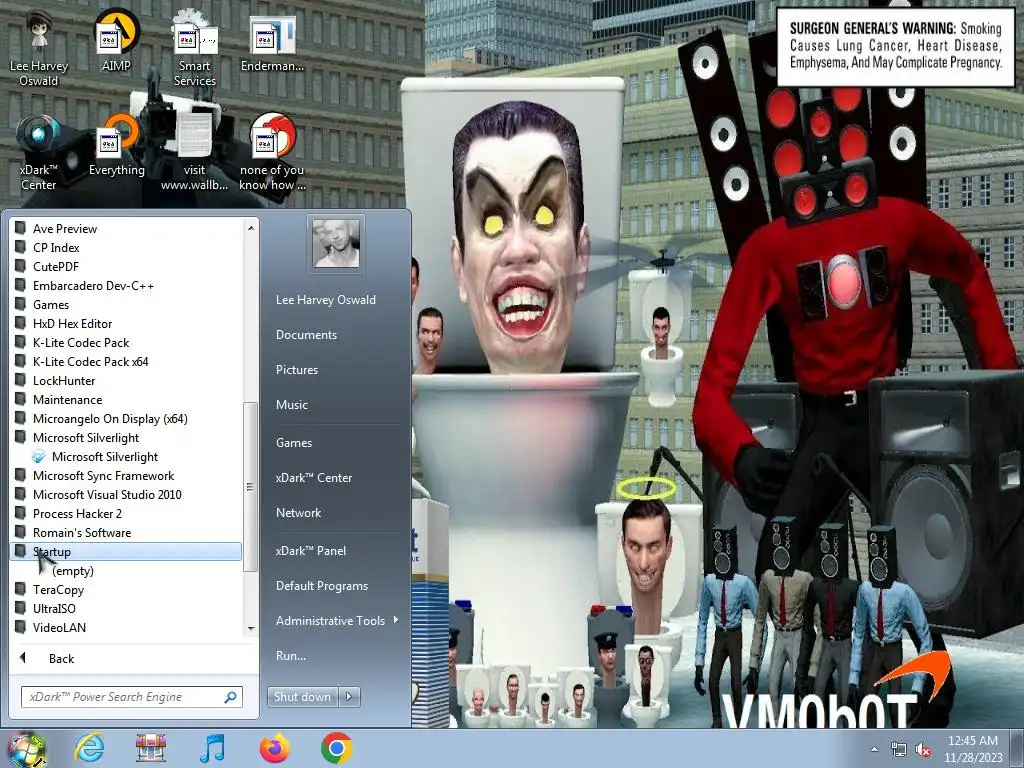Open the 'visit www.wallb...' text file icon
The width and height of the screenshot is (1024, 768).
tap(194, 152)
